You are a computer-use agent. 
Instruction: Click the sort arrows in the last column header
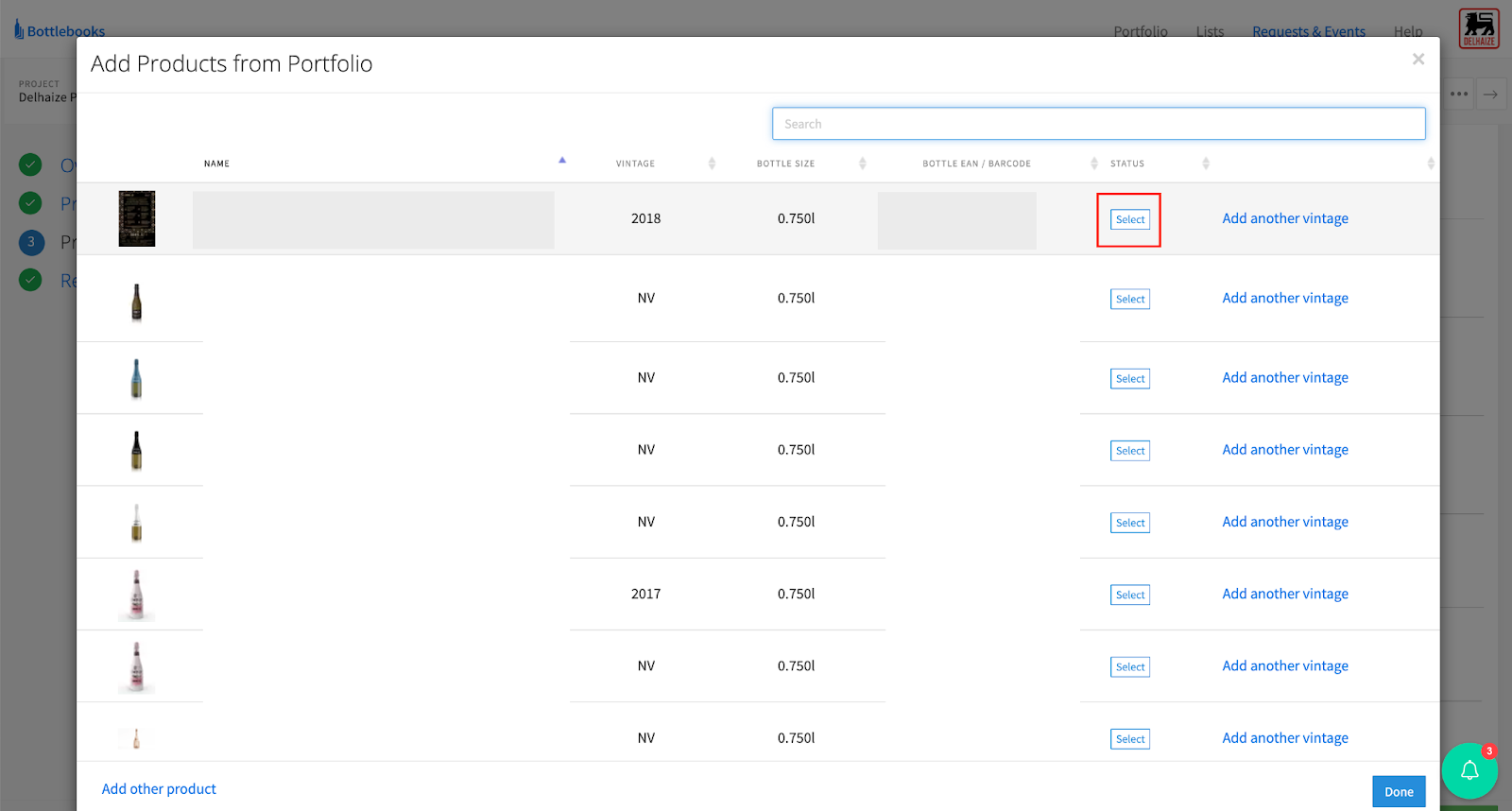1431,164
